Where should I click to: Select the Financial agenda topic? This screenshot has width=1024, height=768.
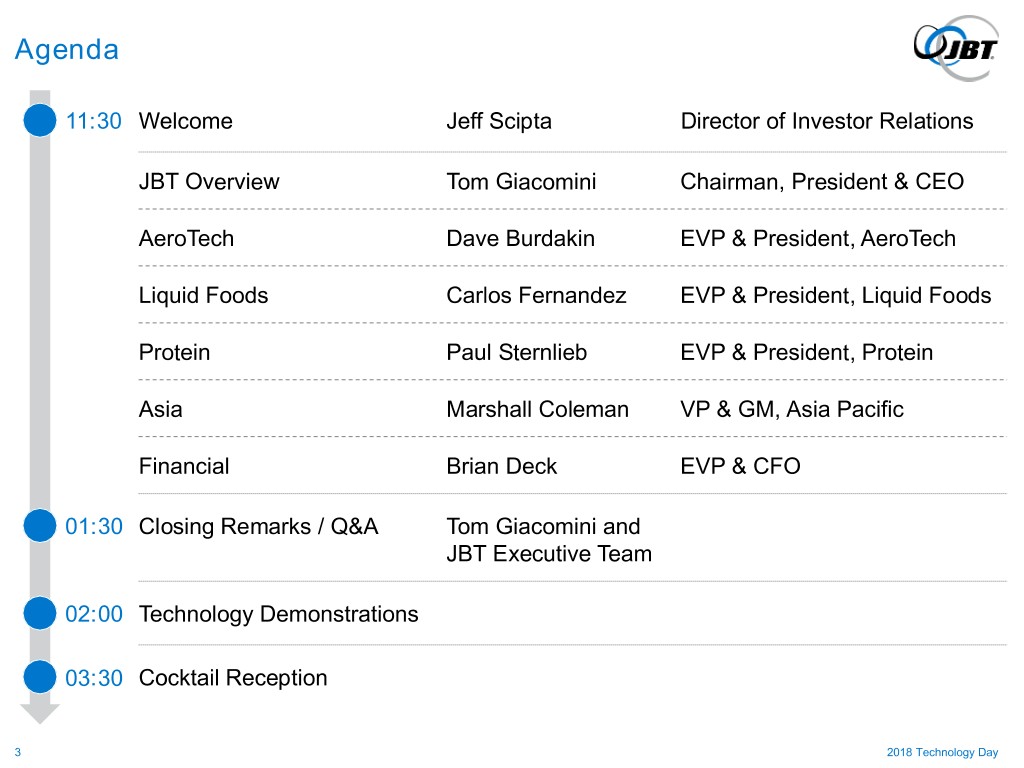pyautogui.click(x=184, y=466)
